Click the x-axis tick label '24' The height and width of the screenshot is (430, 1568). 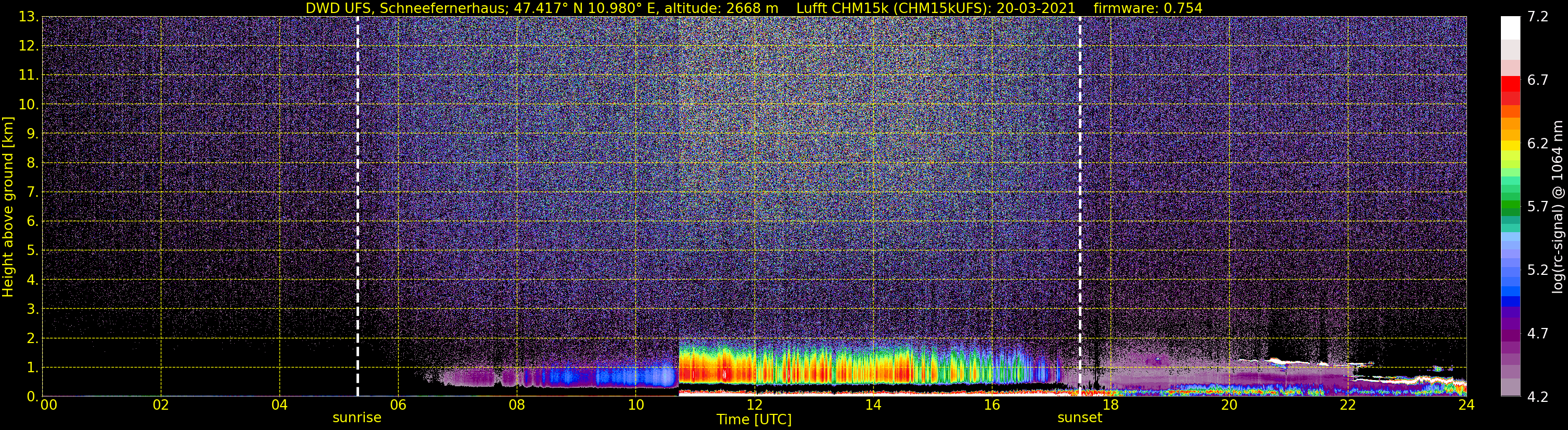click(1467, 405)
